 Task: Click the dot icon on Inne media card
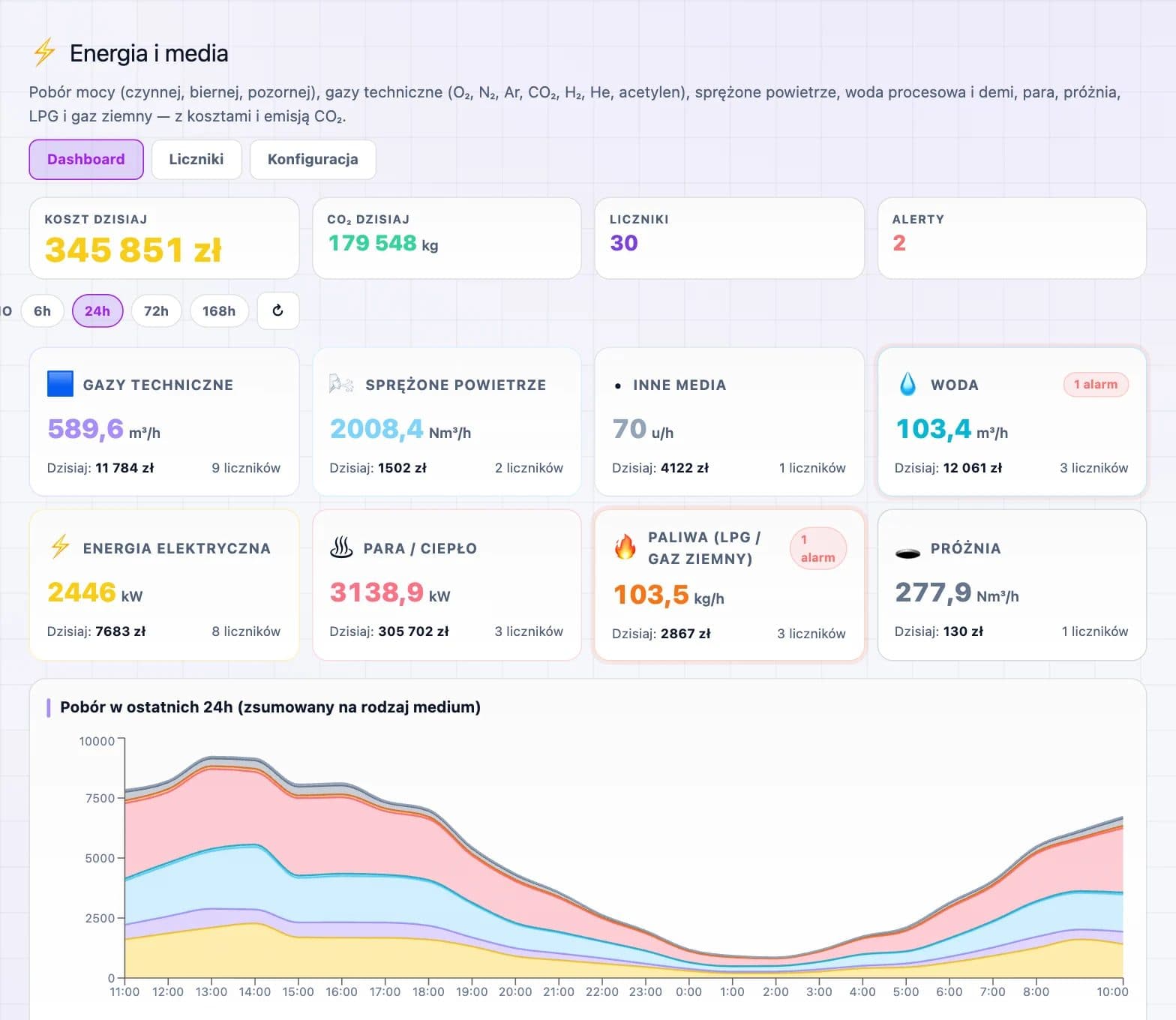click(617, 386)
